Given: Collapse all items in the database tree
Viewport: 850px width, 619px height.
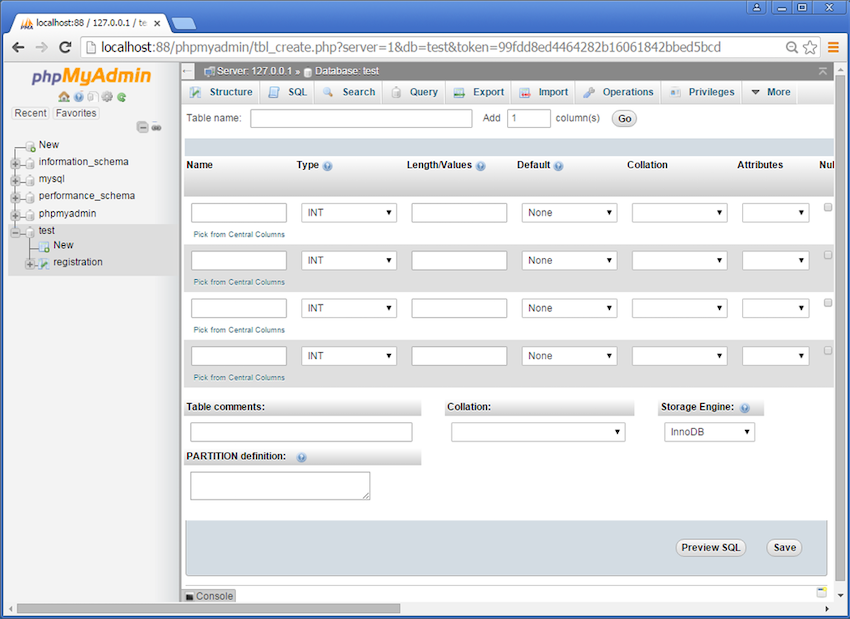Looking at the screenshot, I should point(141,127).
